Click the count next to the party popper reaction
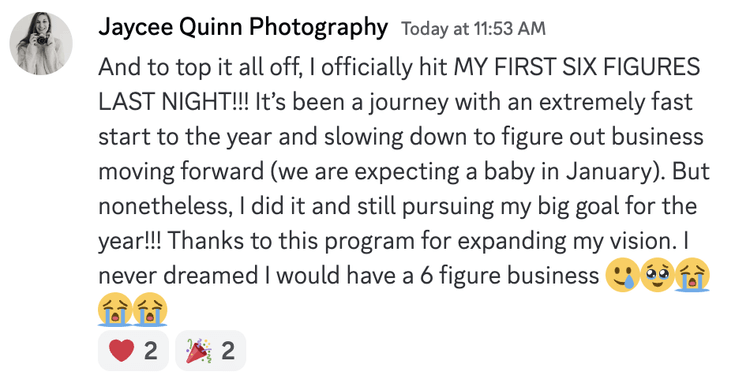 tap(228, 351)
